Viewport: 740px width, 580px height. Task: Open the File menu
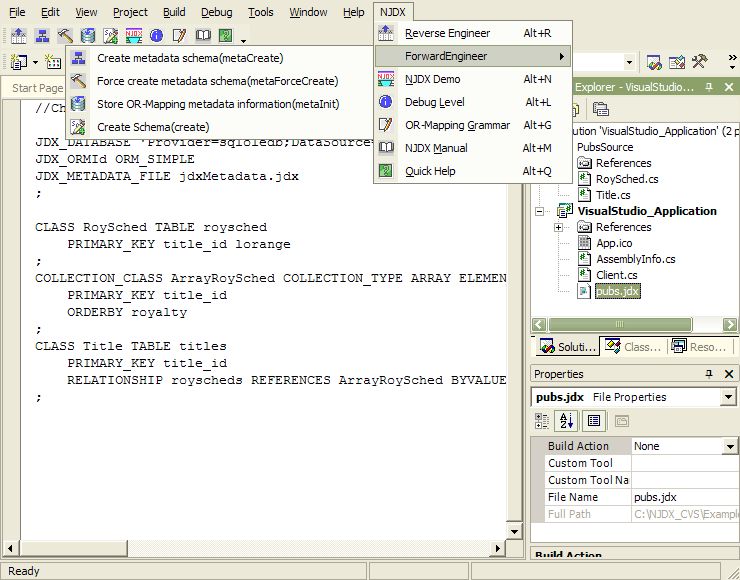17,12
